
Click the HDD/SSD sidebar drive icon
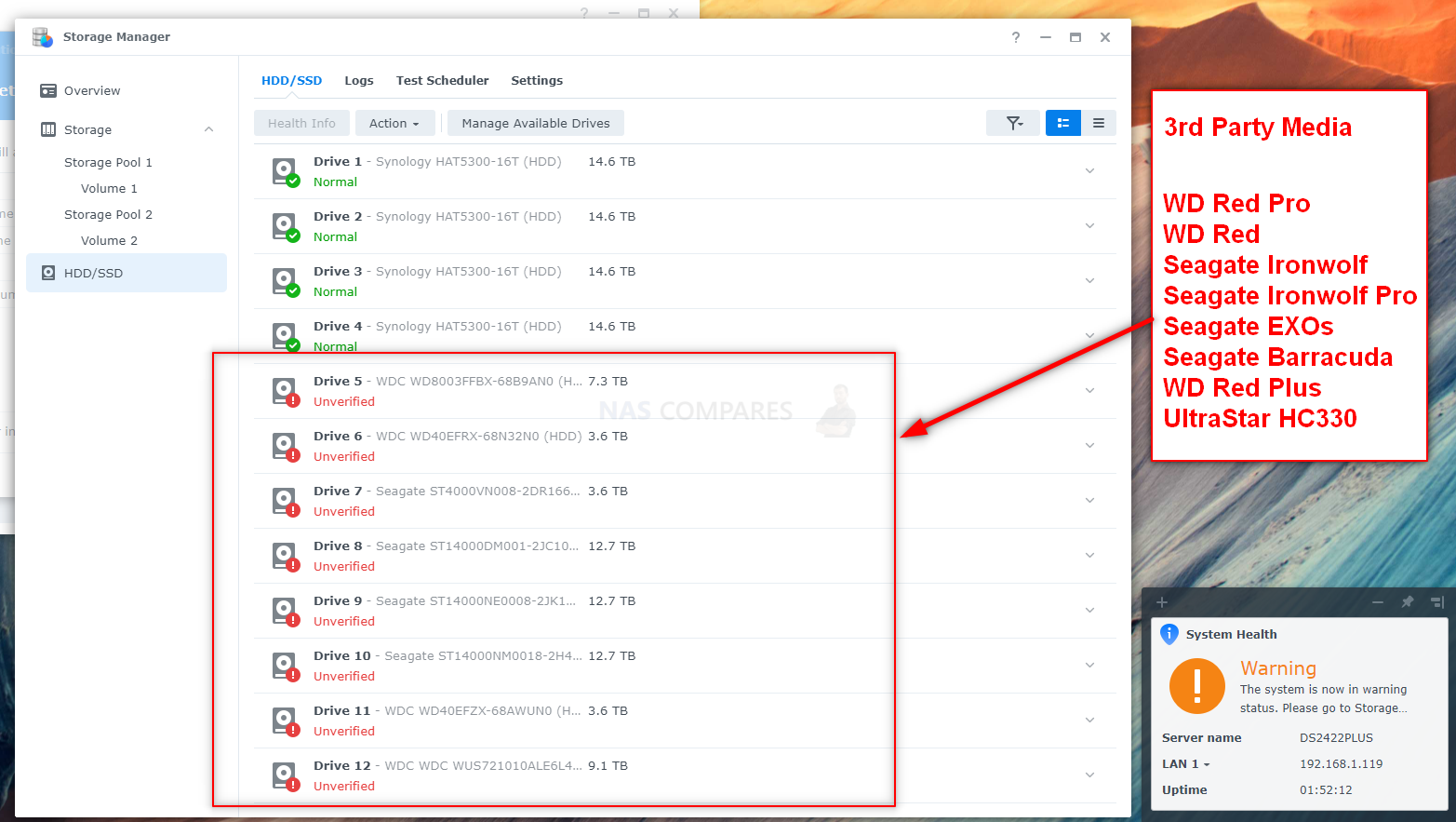click(48, 274)
